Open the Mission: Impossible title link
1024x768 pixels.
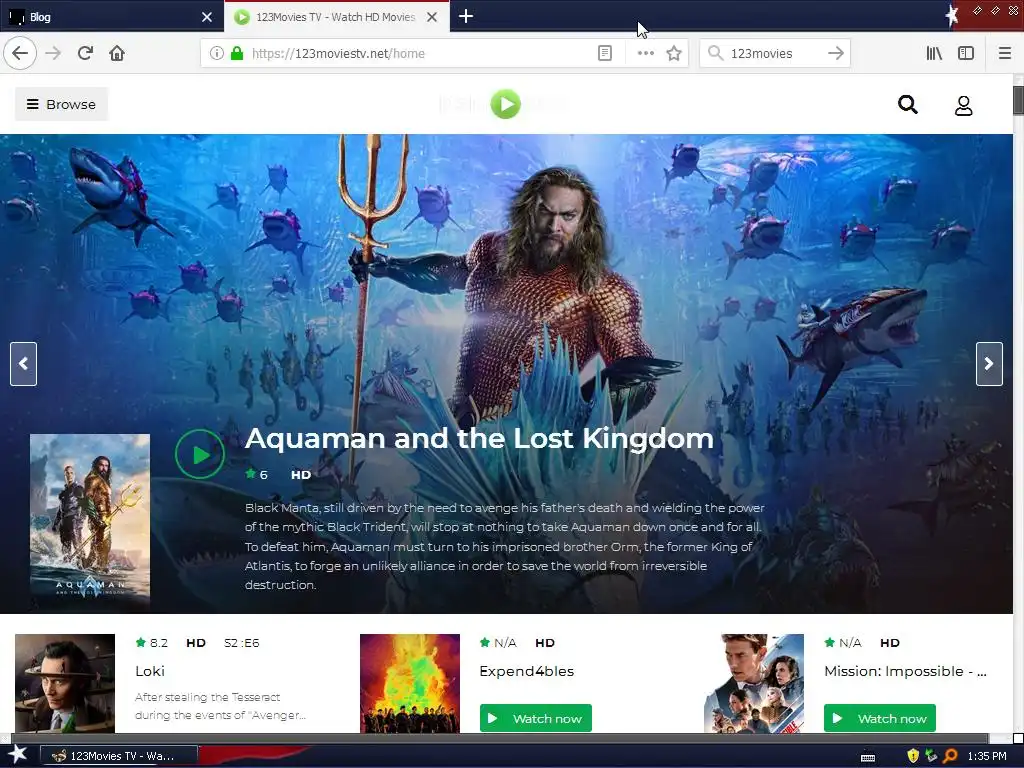(x=905, y=671)
